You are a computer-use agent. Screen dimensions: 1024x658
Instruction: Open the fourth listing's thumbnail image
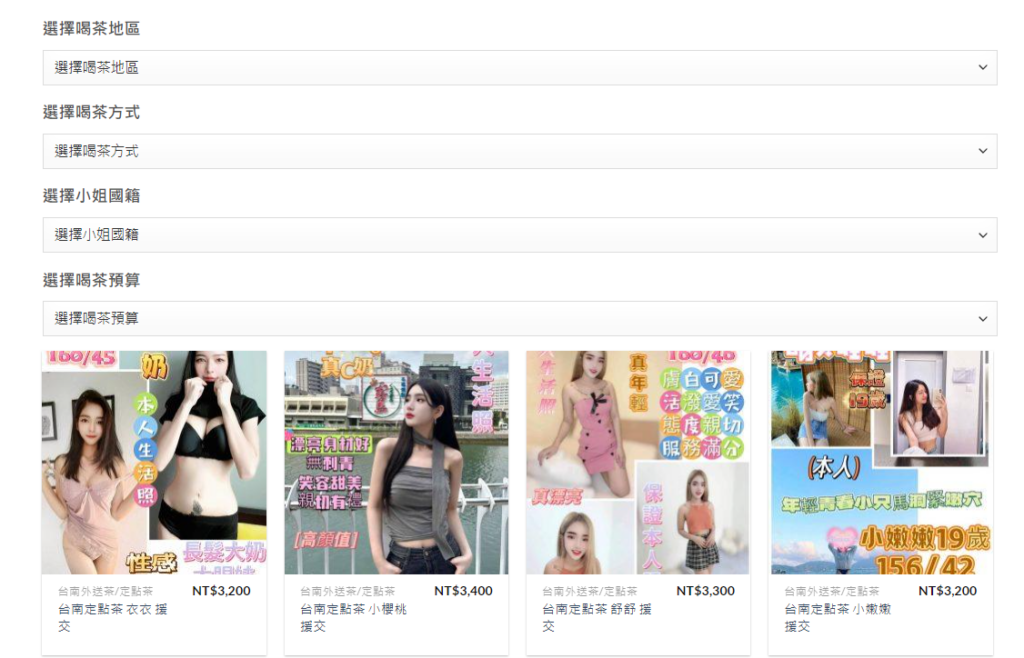pyautogui.click(x=881, y=462)
